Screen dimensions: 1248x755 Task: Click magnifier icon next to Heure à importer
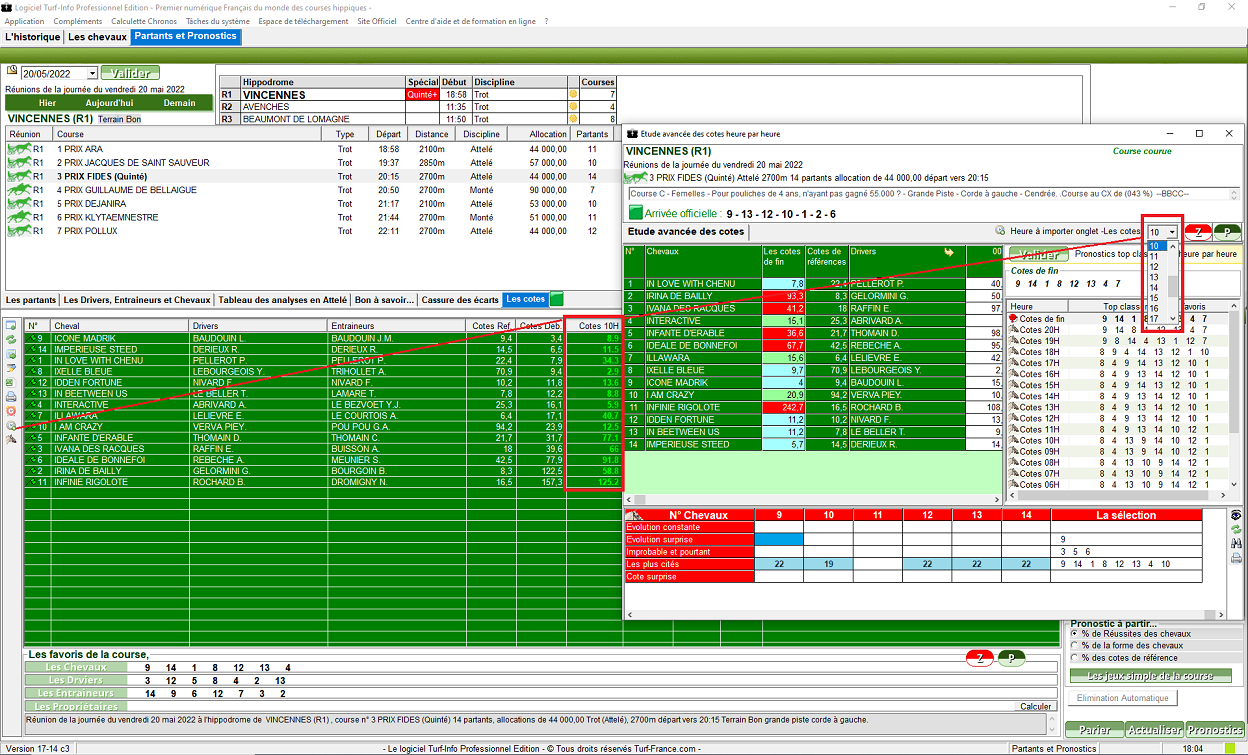(x=999, y=231)
